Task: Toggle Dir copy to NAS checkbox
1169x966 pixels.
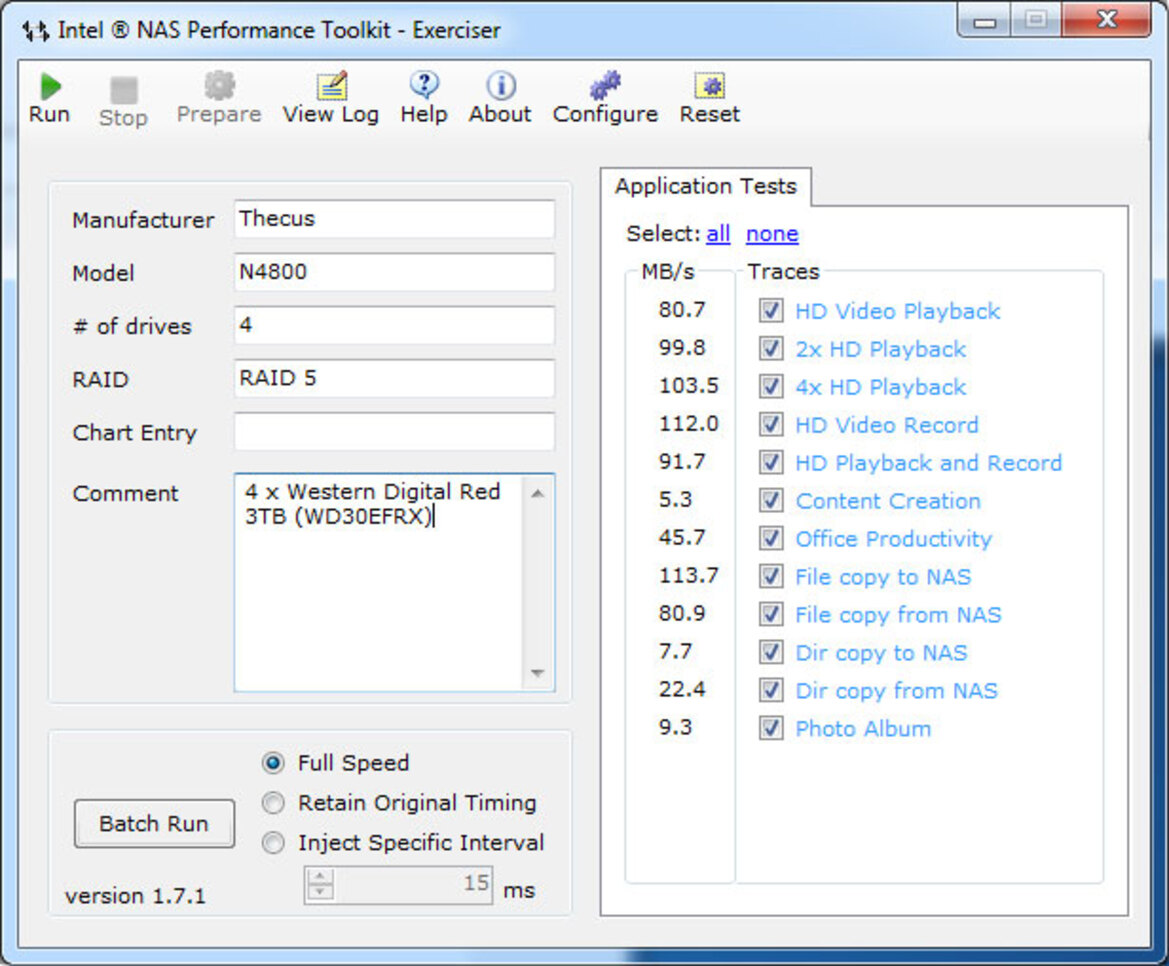Action: click(x=771, y=652)
